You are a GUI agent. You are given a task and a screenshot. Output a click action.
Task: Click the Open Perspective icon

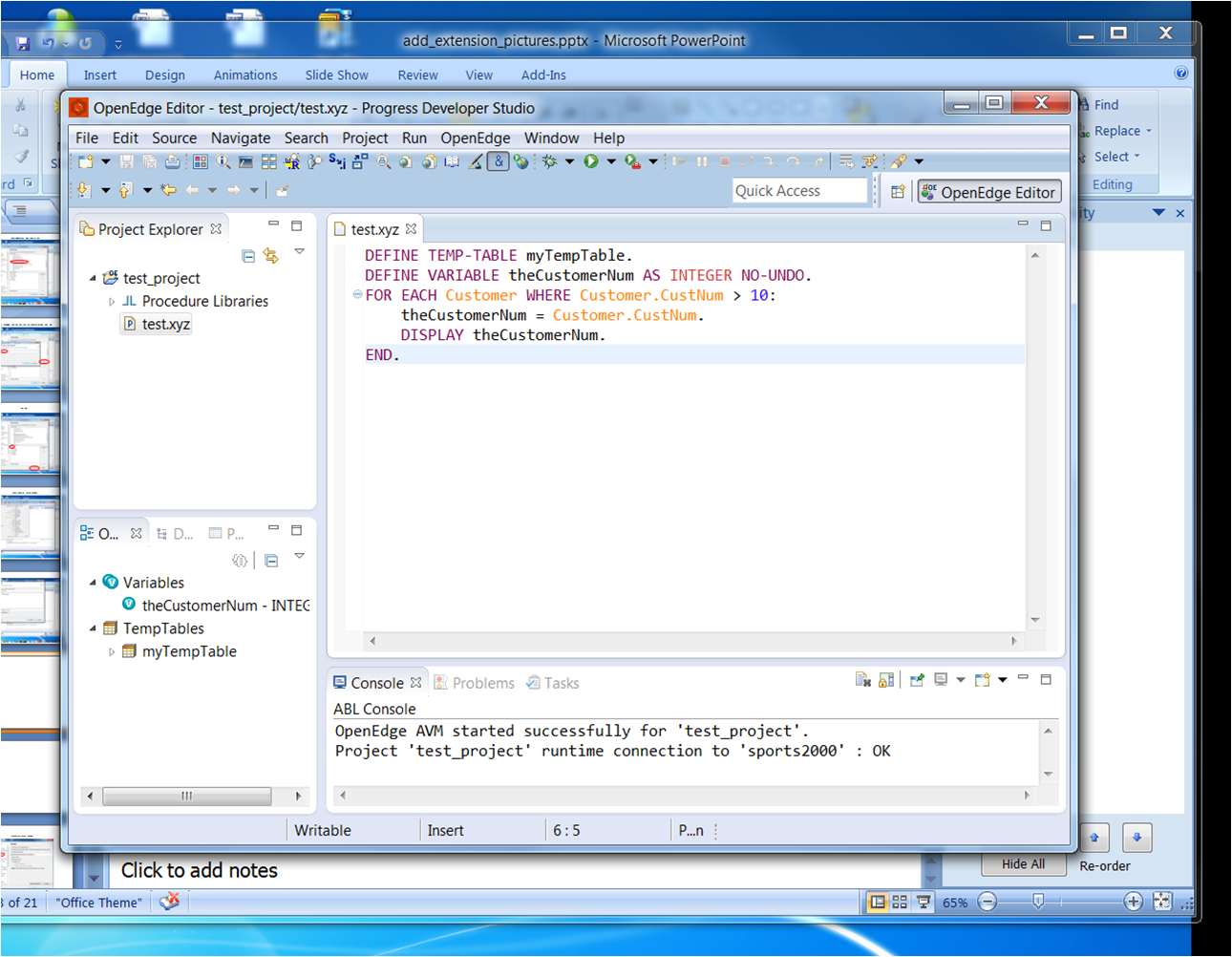pyautogui.click(x=898, y=192)
